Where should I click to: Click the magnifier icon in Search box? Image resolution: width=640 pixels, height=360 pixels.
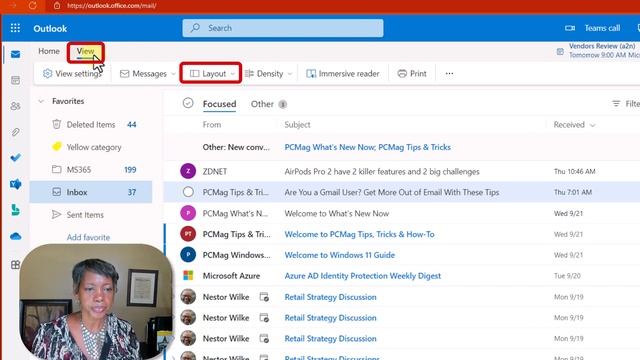[196, 28]
